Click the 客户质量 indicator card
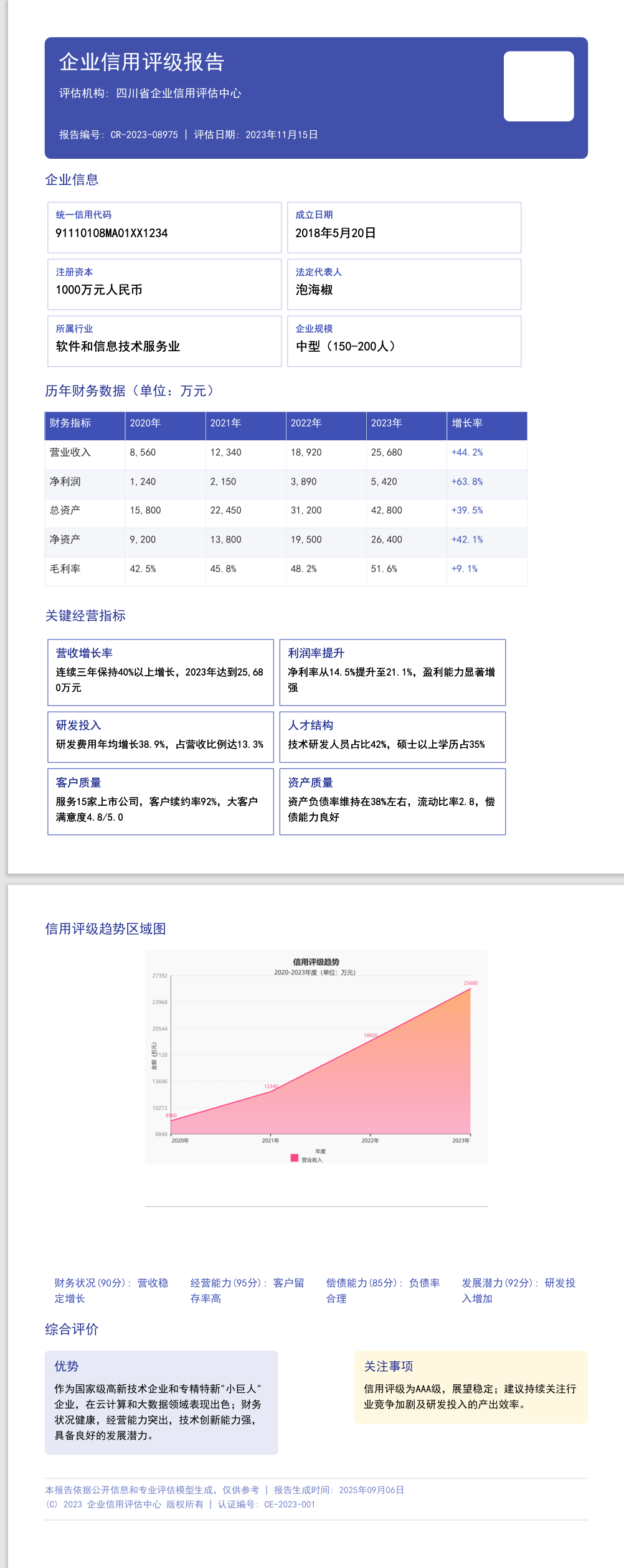The width and height of the screenshot is (624, 1568). click(x=161, y=801)
